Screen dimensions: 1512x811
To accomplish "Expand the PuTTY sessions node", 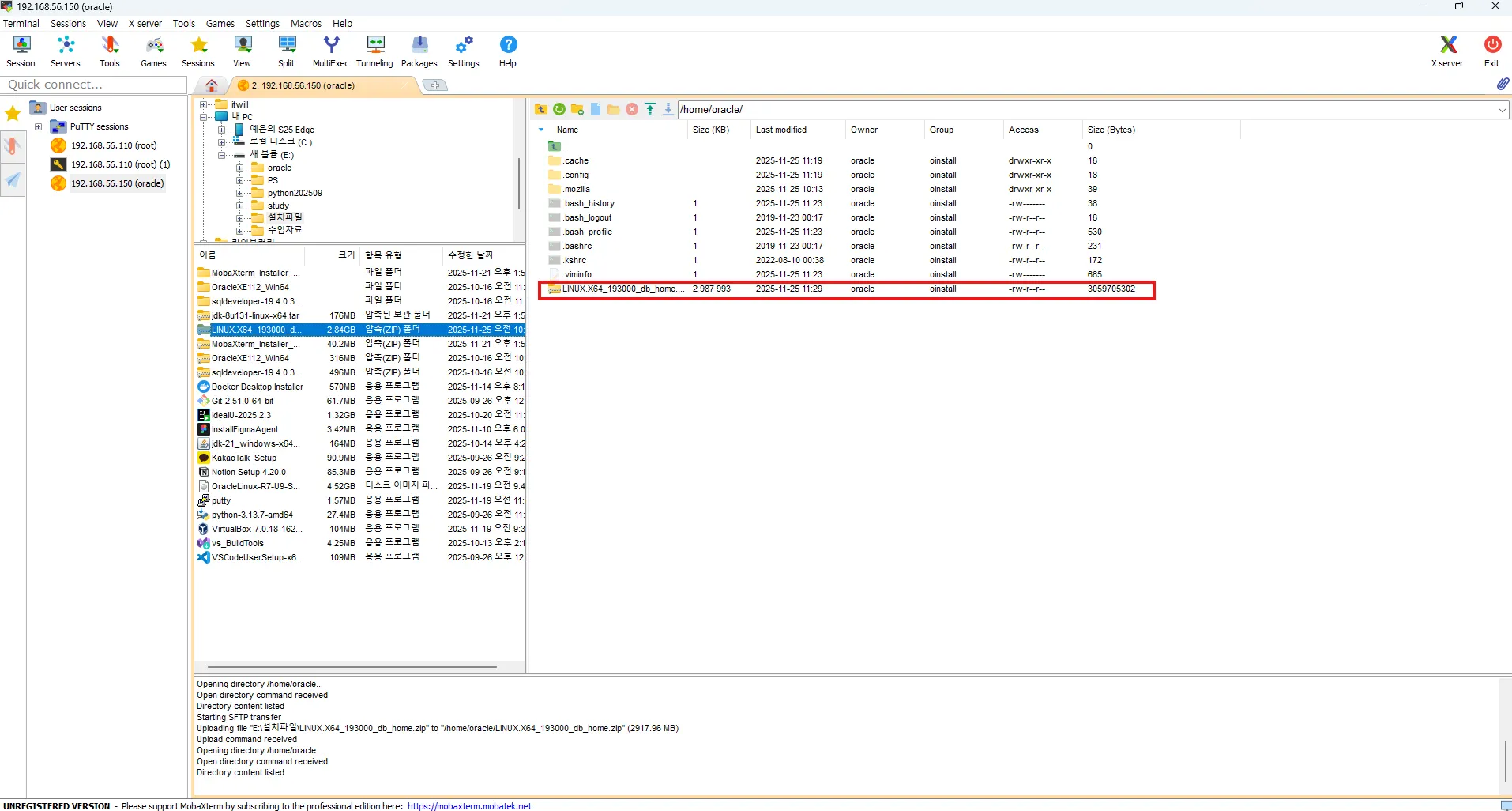I will click(x=38, y=126).
